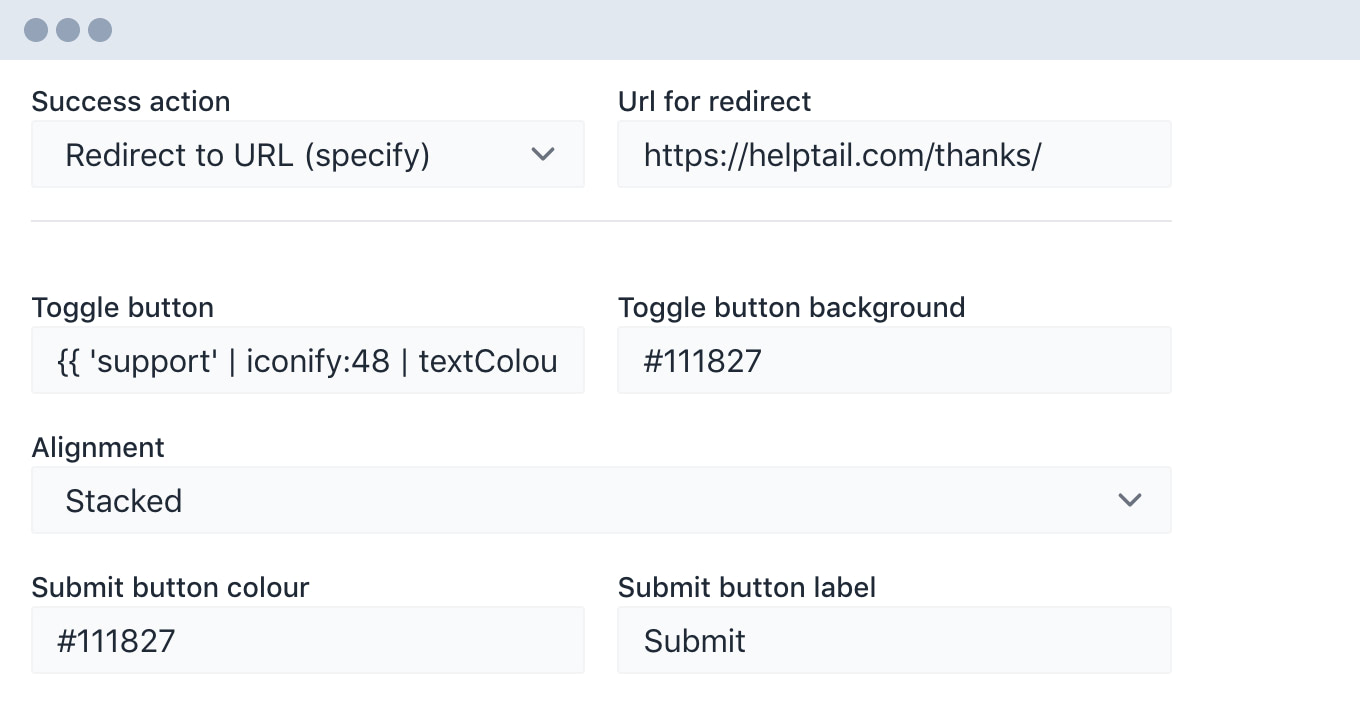Click the third window maximize dot
Viewport: 1360px width, 706px height.
click(100, 30)
